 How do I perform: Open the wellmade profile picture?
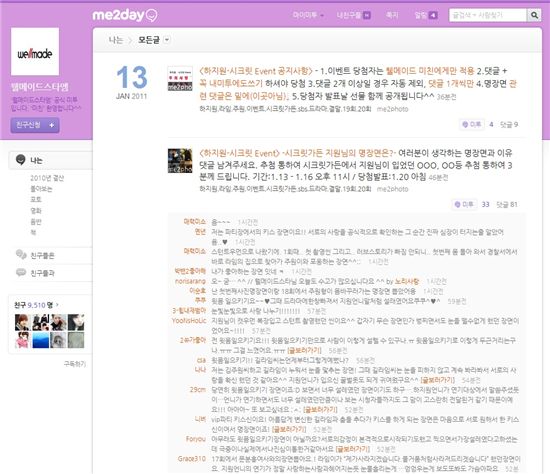(x=35, y=52)
